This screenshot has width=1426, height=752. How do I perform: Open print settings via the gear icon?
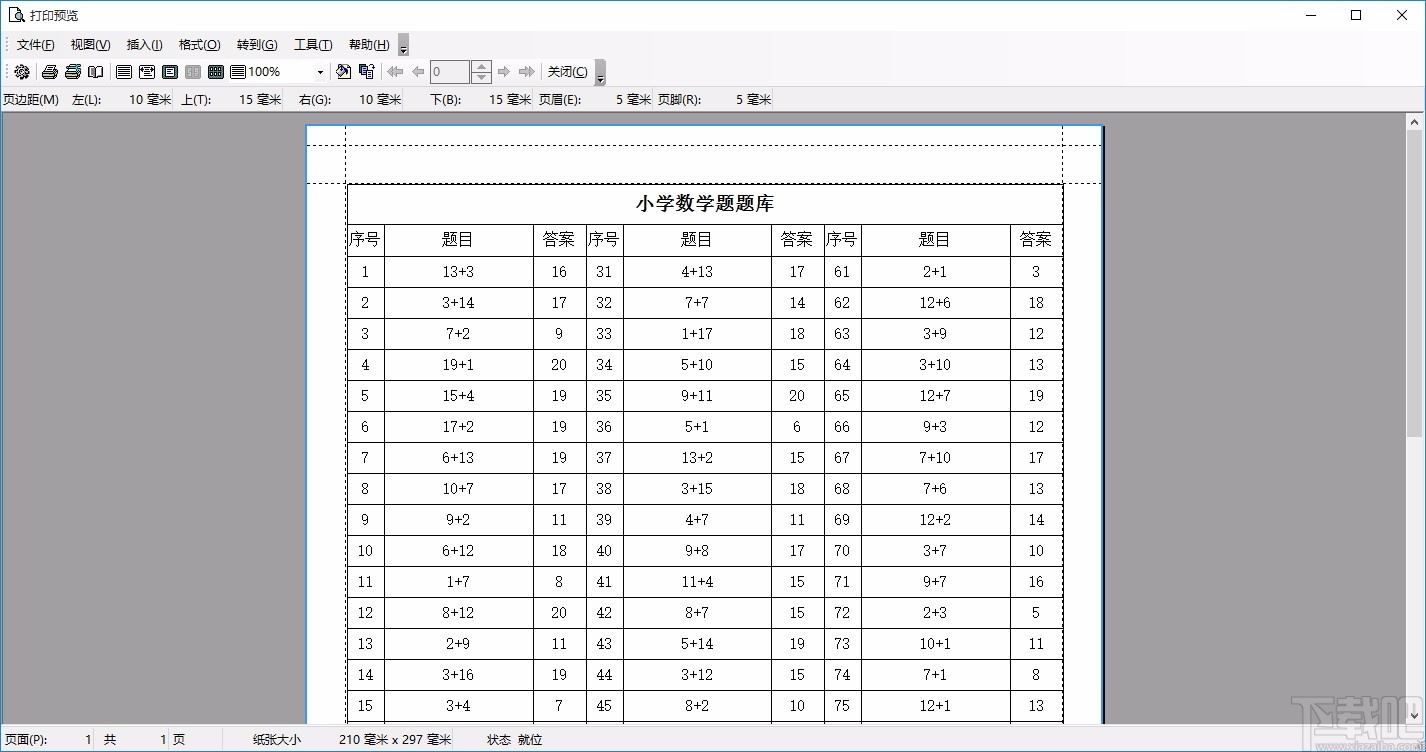pos(22,72)
